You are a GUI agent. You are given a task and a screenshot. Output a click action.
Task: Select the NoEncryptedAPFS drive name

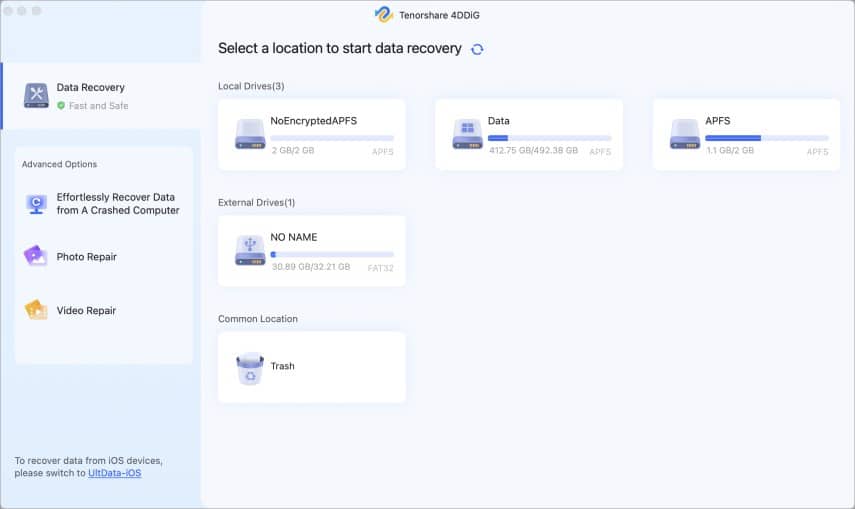(x=314, y=121)
